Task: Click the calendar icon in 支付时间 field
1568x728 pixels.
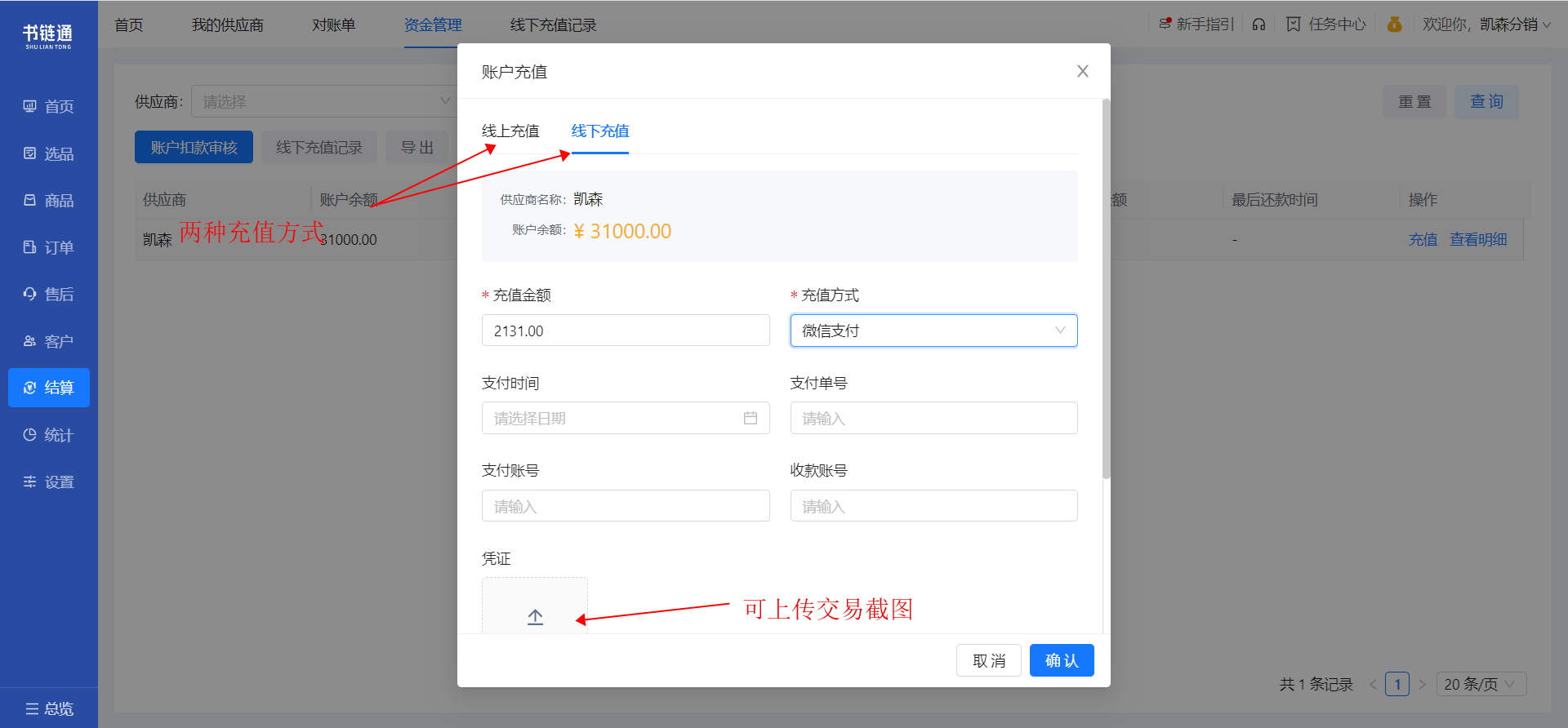Action: pos(751,418)
